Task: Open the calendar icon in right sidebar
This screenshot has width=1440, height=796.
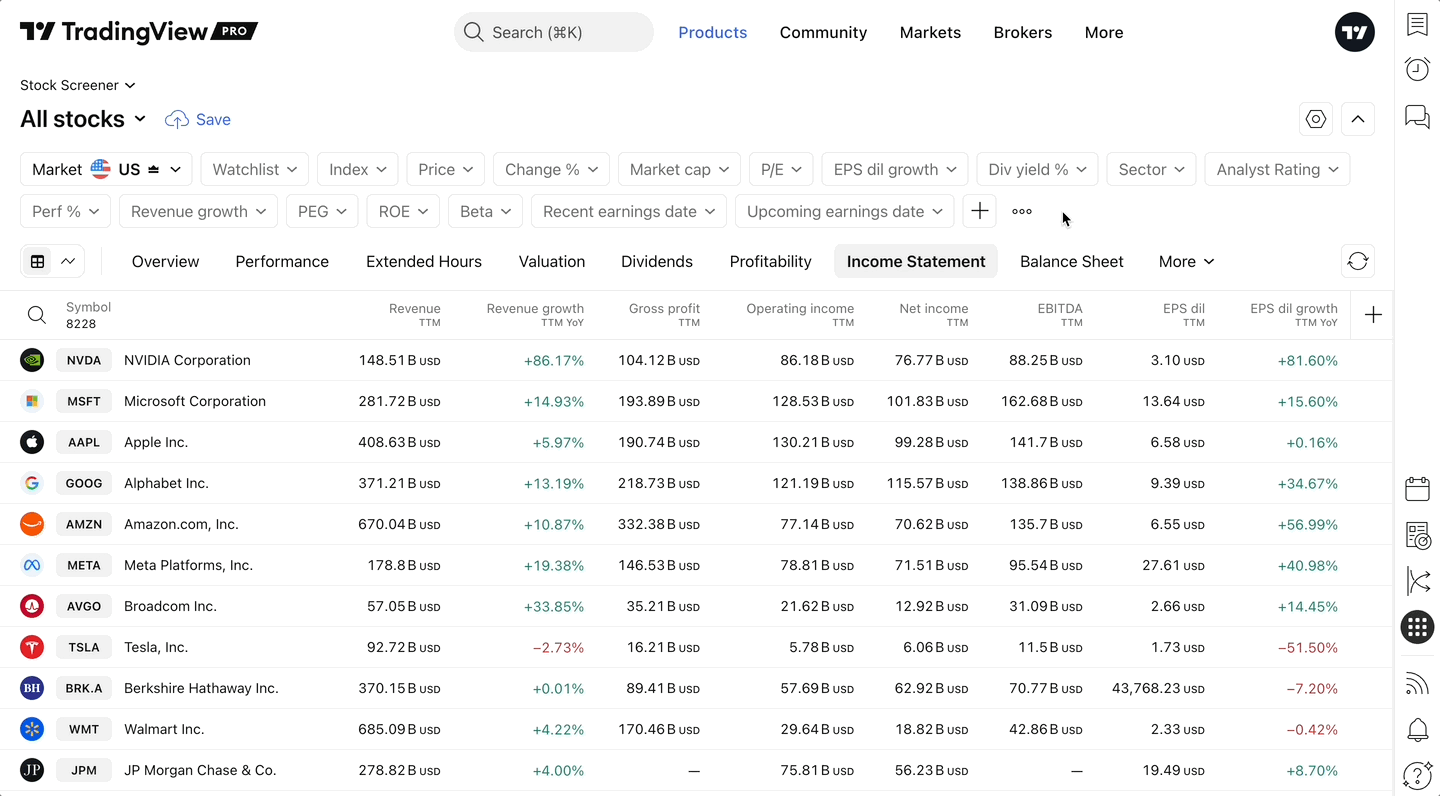Action: [x=1417, y=488]
